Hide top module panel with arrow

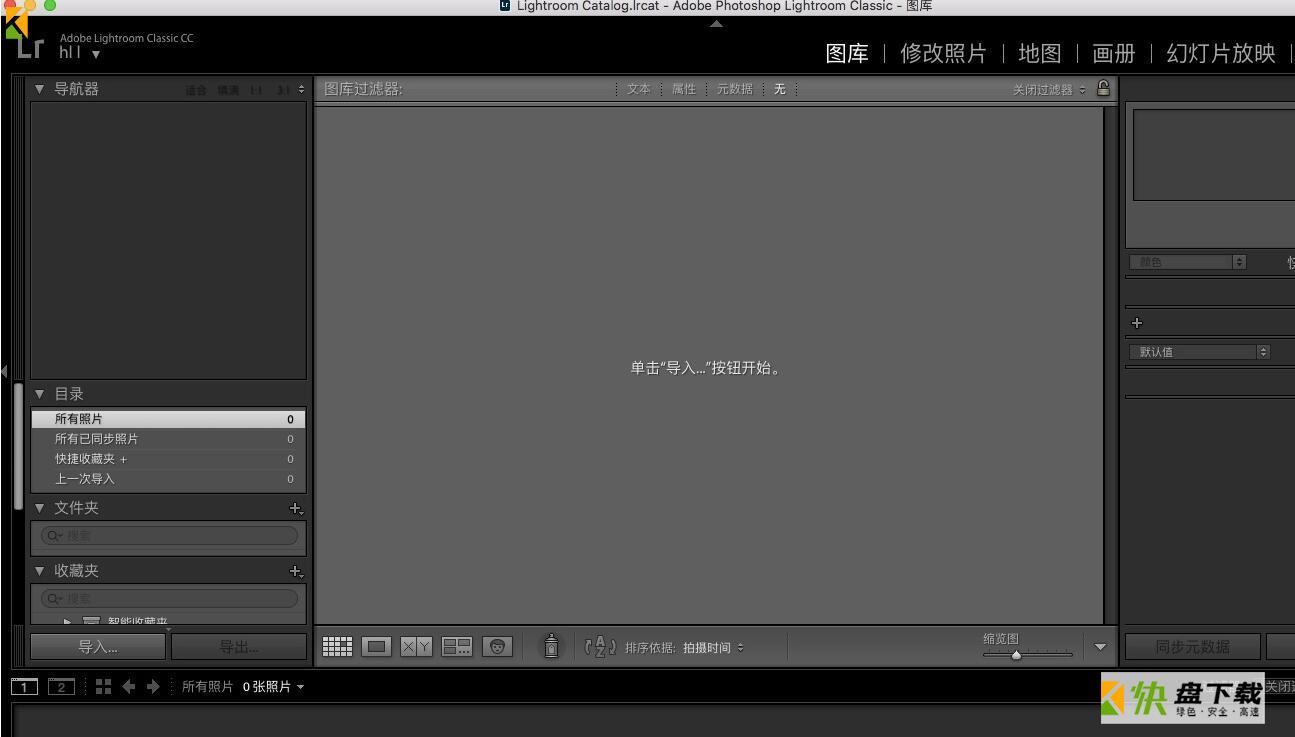point(715,22)
